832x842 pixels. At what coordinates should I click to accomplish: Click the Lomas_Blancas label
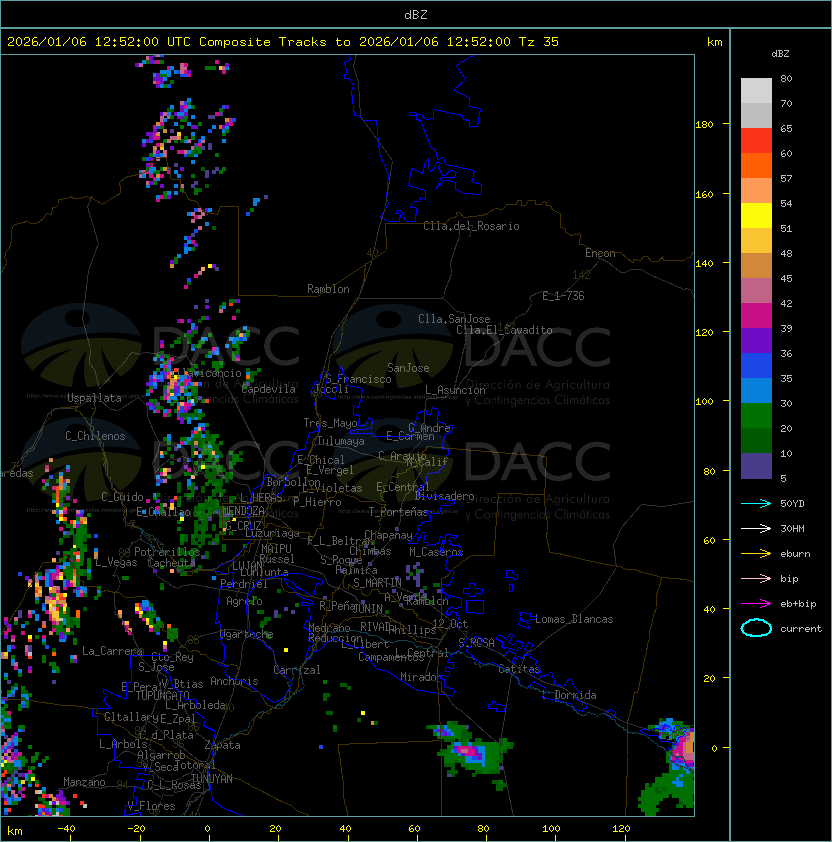coord(574,619)
